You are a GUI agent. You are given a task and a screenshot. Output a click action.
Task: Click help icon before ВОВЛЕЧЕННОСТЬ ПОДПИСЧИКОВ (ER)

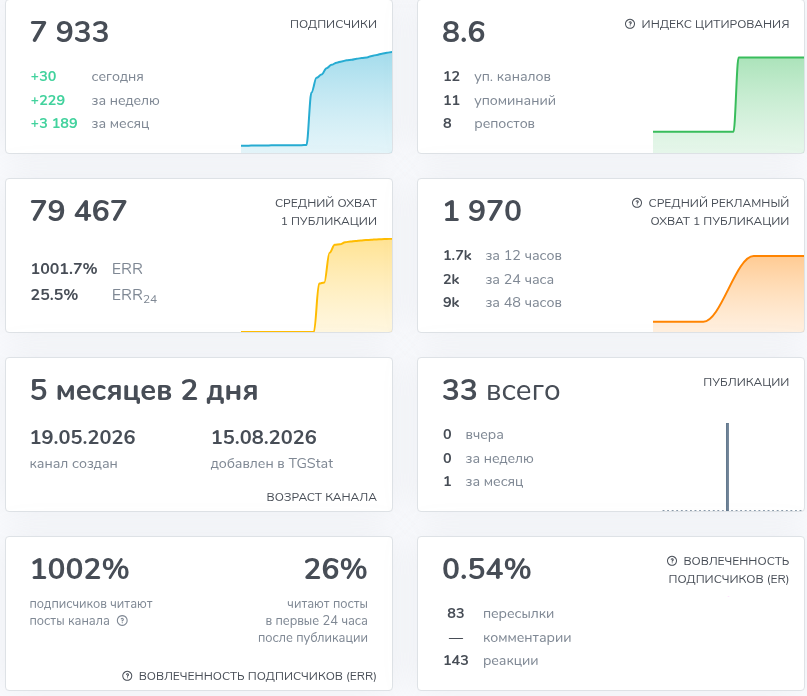[672, 561]
